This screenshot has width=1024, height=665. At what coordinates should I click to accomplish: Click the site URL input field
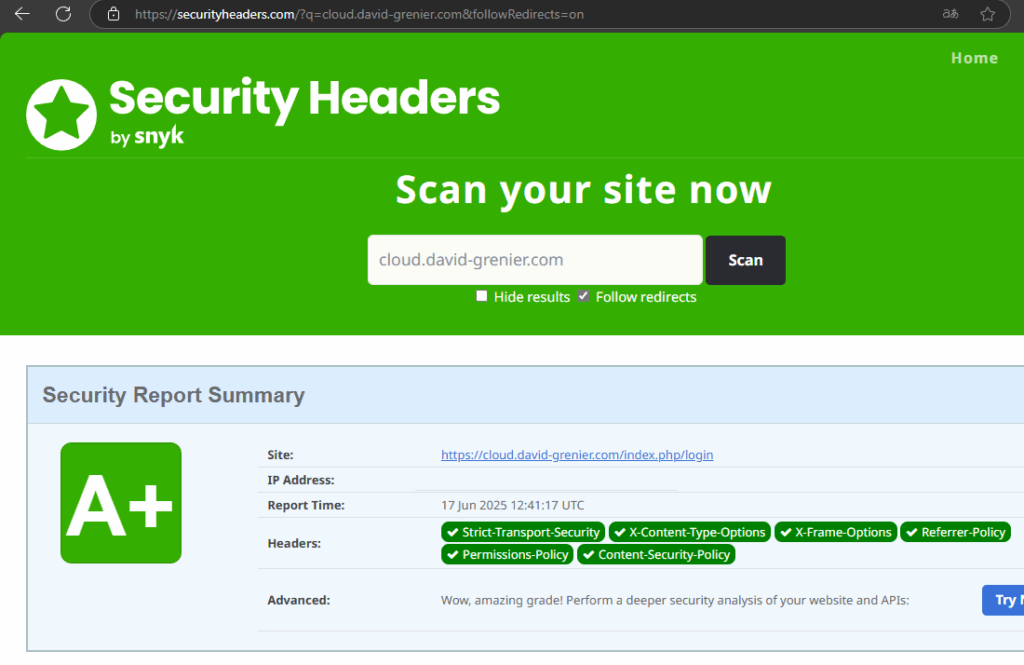click(534, 260)
